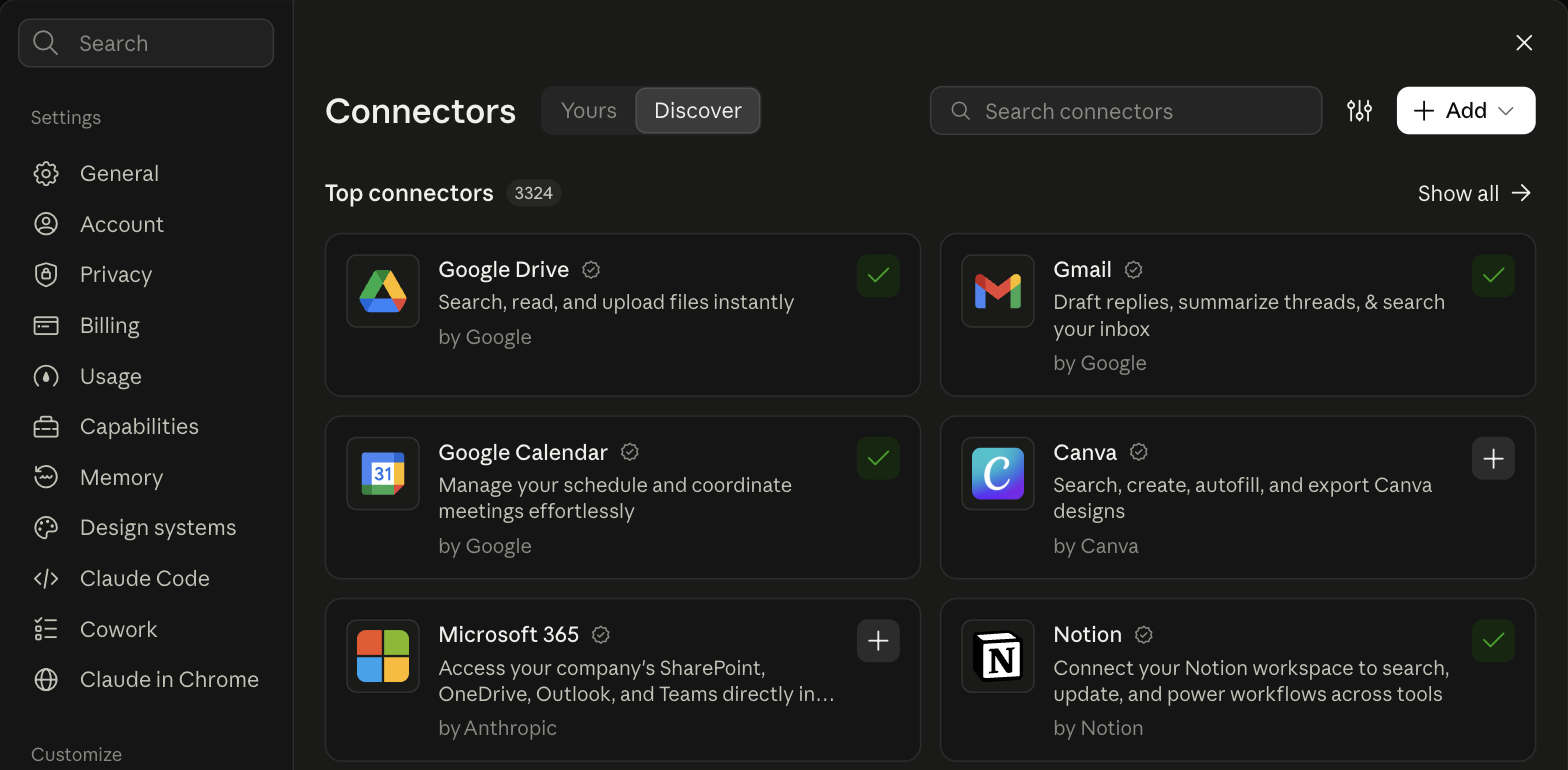Viewport: 1568px width, 770px height.
Task: Open the Google Calendar connector title
Action: point(523,453)
